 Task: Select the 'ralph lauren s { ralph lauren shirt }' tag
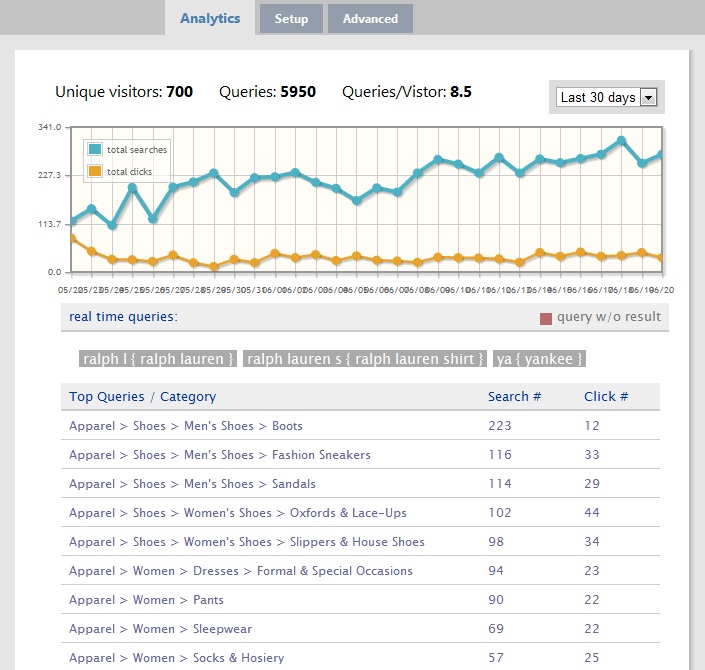point(365,359)
